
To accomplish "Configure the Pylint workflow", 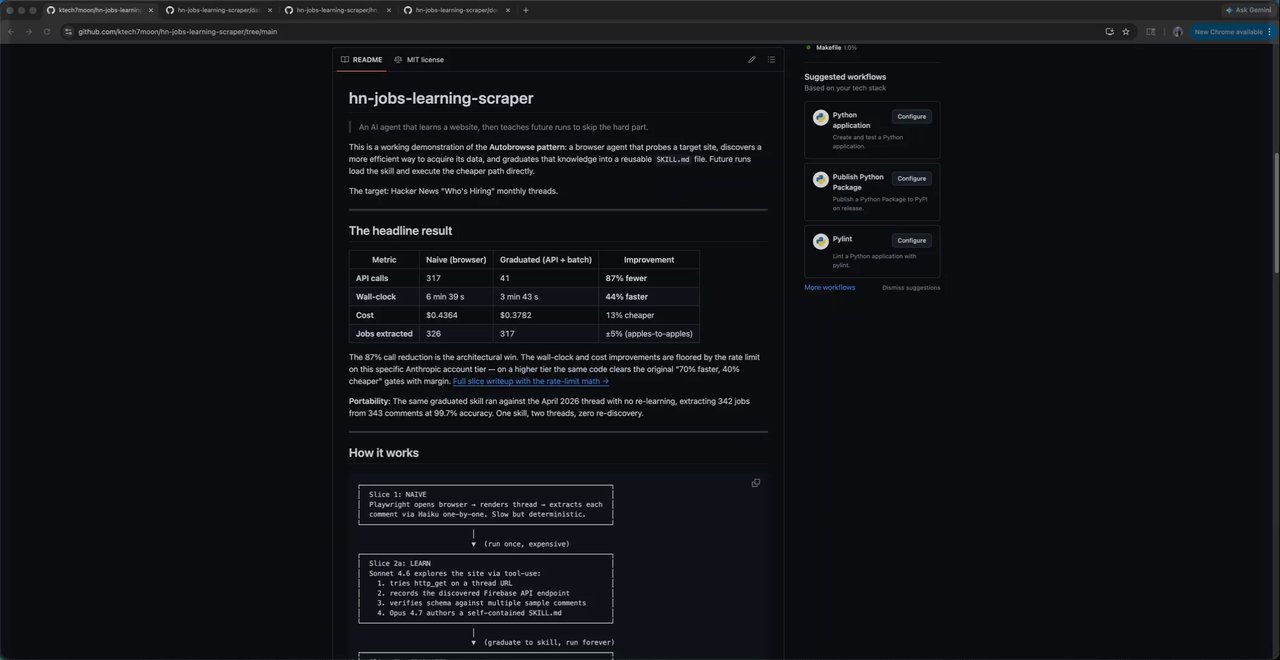I will tap(911, 241).
